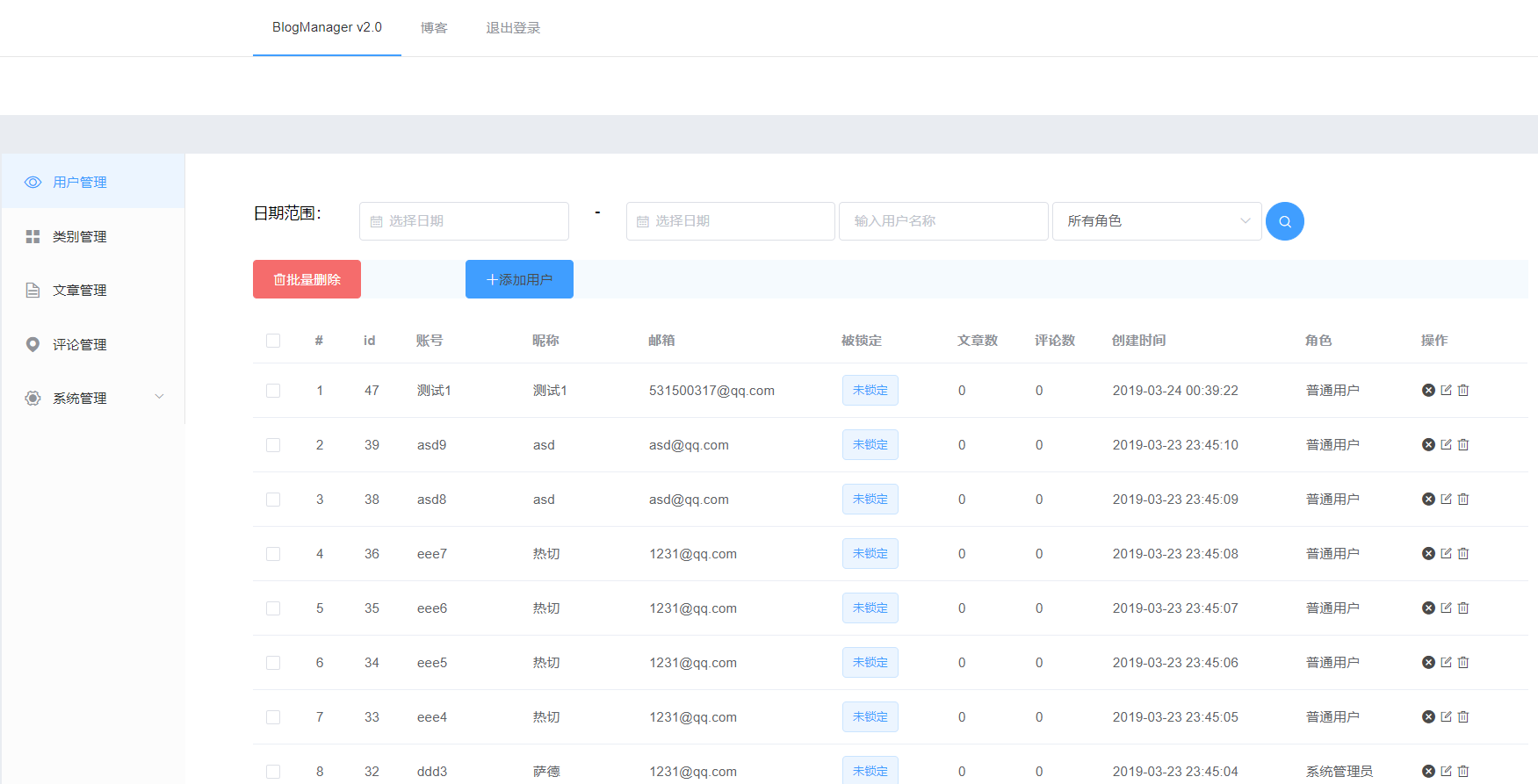The image size is (1538, 784).
Task: Check the row checkbox for asd9
Action: tap(273, 445)
